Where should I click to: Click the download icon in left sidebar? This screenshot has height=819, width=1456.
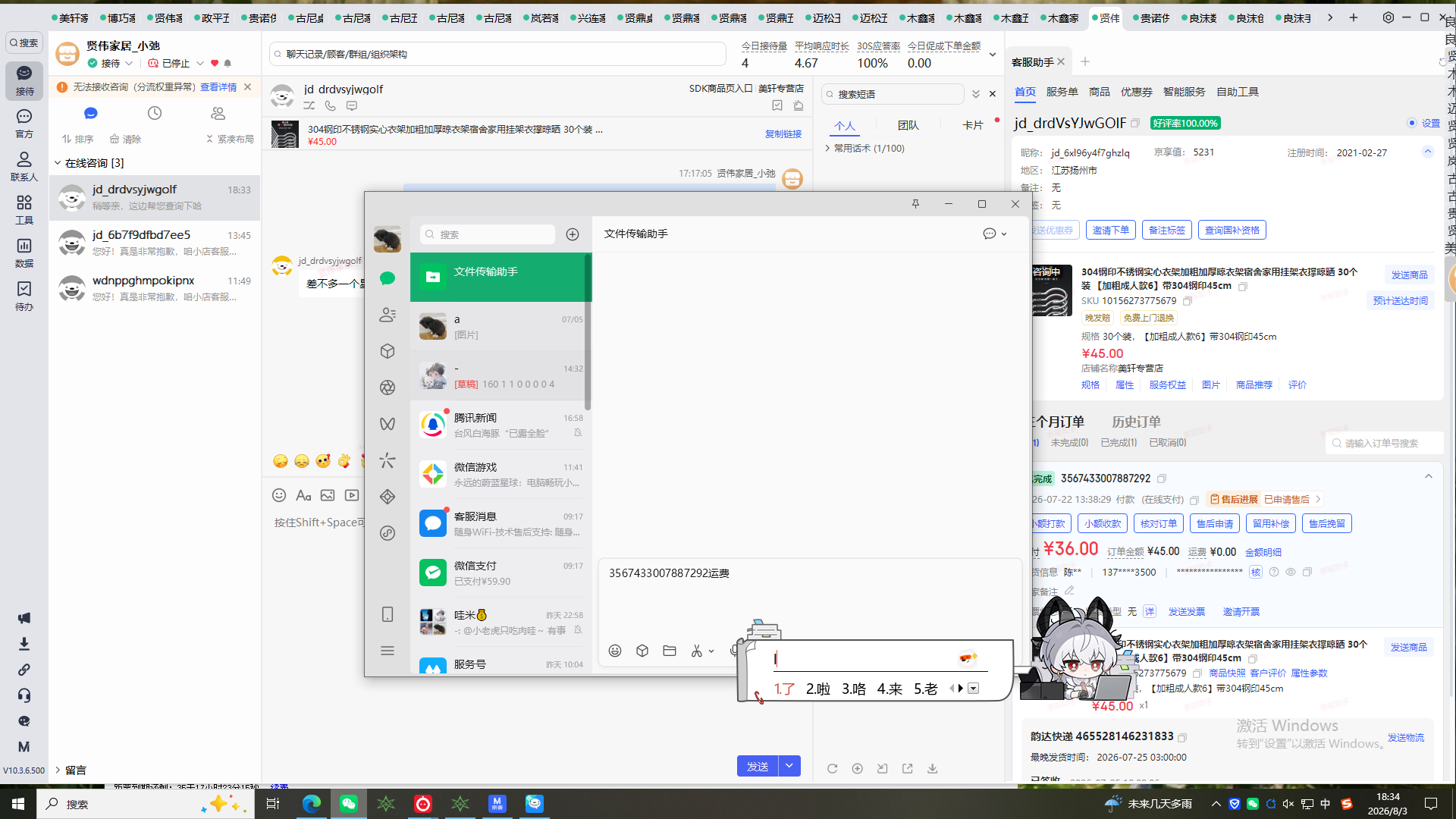[x=24, y=644]
